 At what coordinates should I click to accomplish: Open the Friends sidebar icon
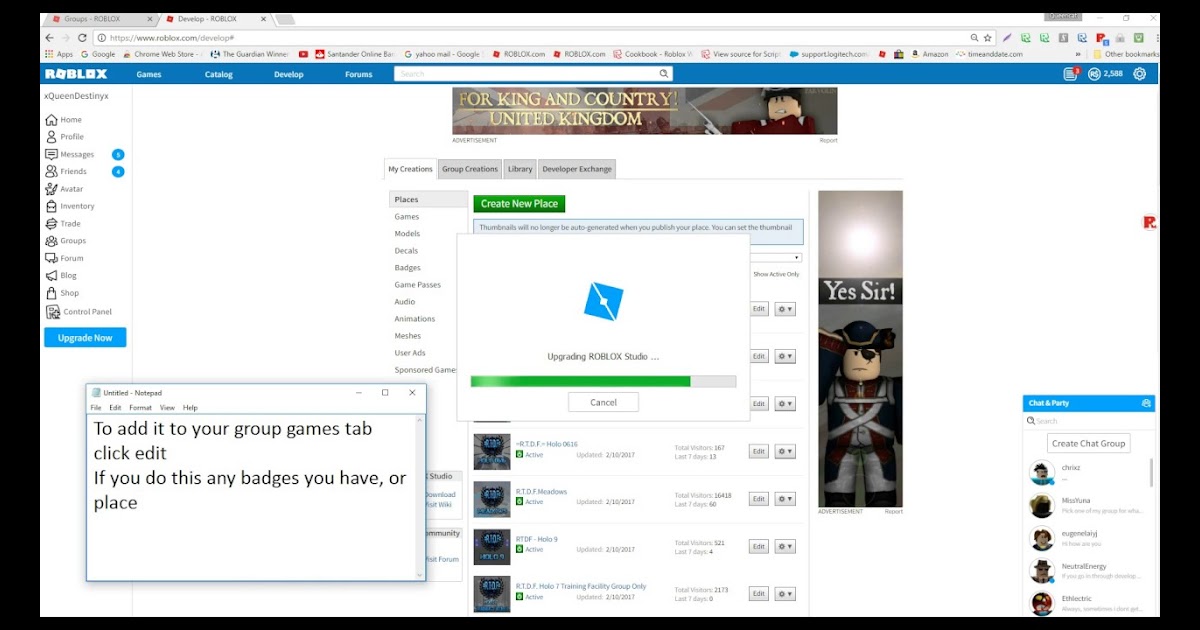tap(51, 171)
